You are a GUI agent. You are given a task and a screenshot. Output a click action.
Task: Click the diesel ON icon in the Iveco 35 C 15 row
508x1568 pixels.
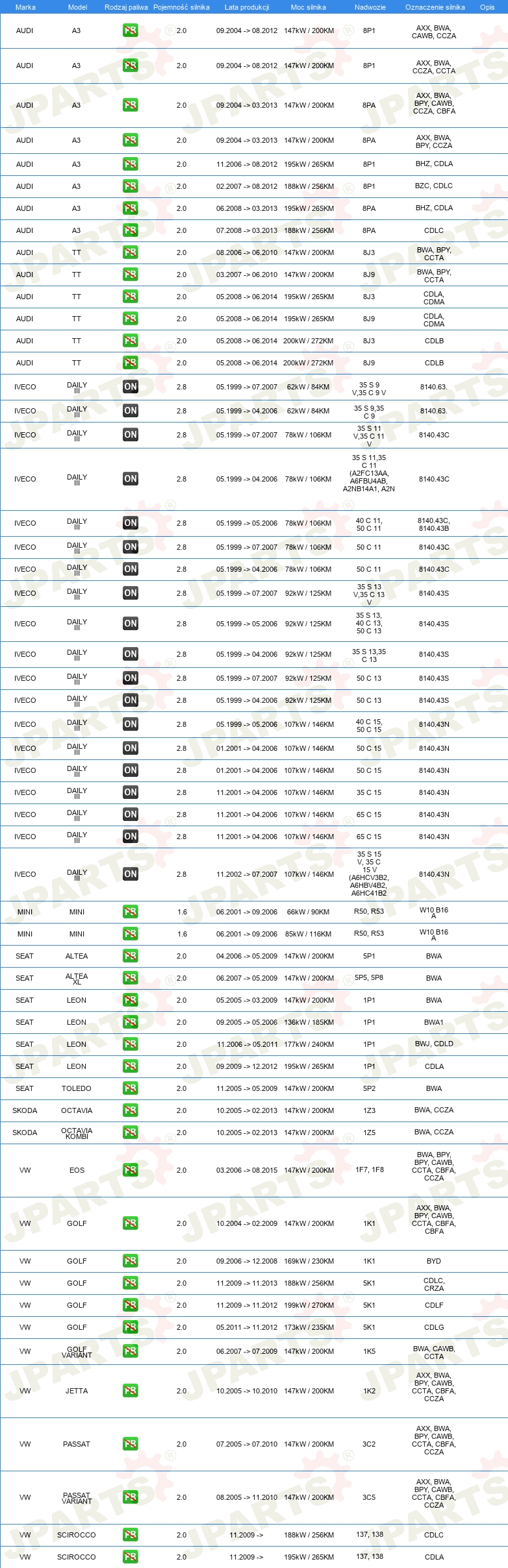(x=130, y=792)
